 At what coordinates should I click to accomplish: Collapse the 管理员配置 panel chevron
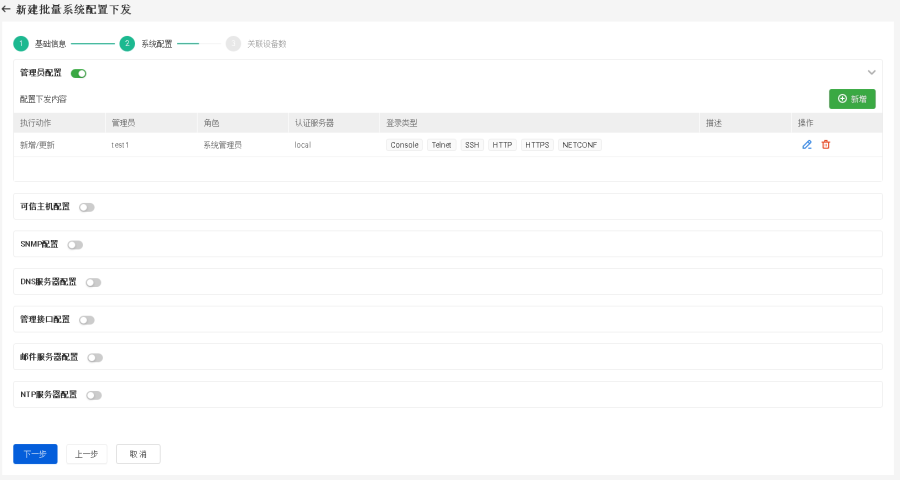tap(871, 73)
